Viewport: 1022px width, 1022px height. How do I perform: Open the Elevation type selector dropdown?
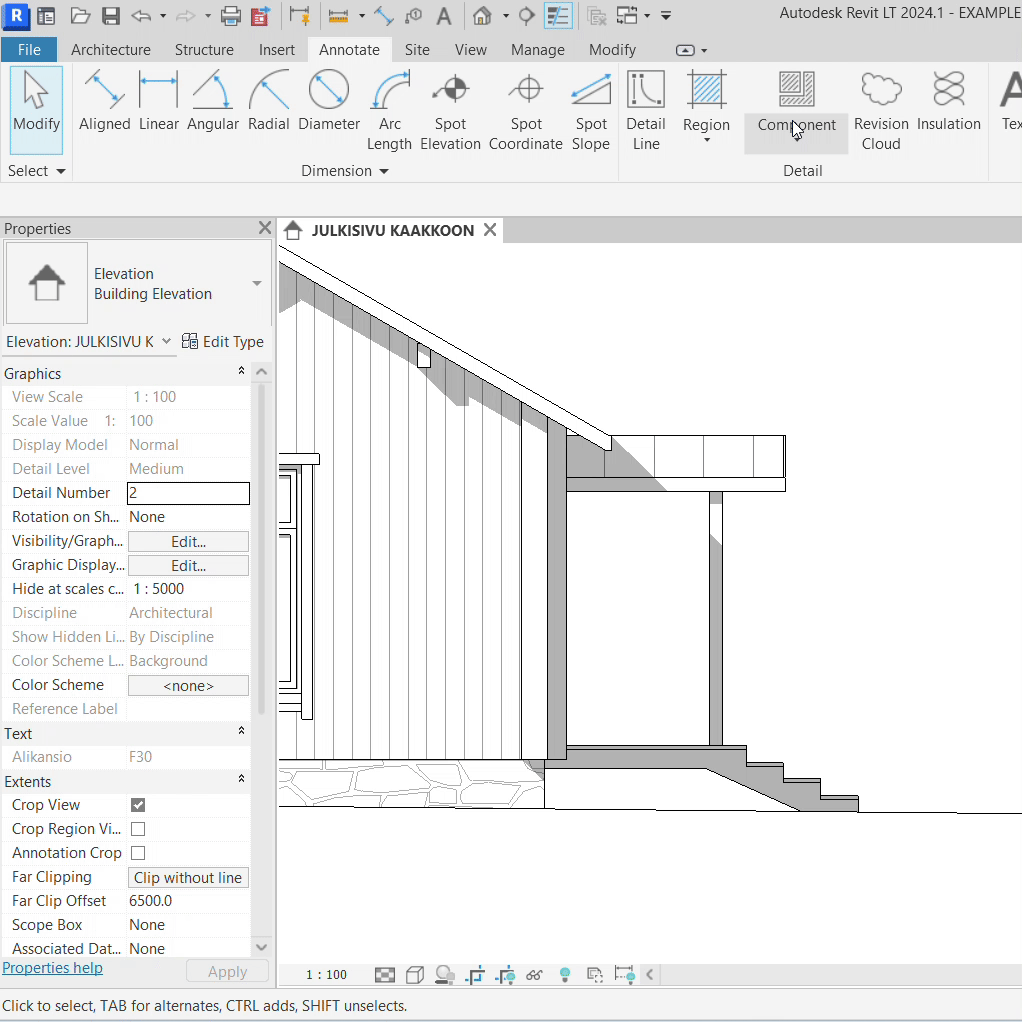[x=257, y=284]
